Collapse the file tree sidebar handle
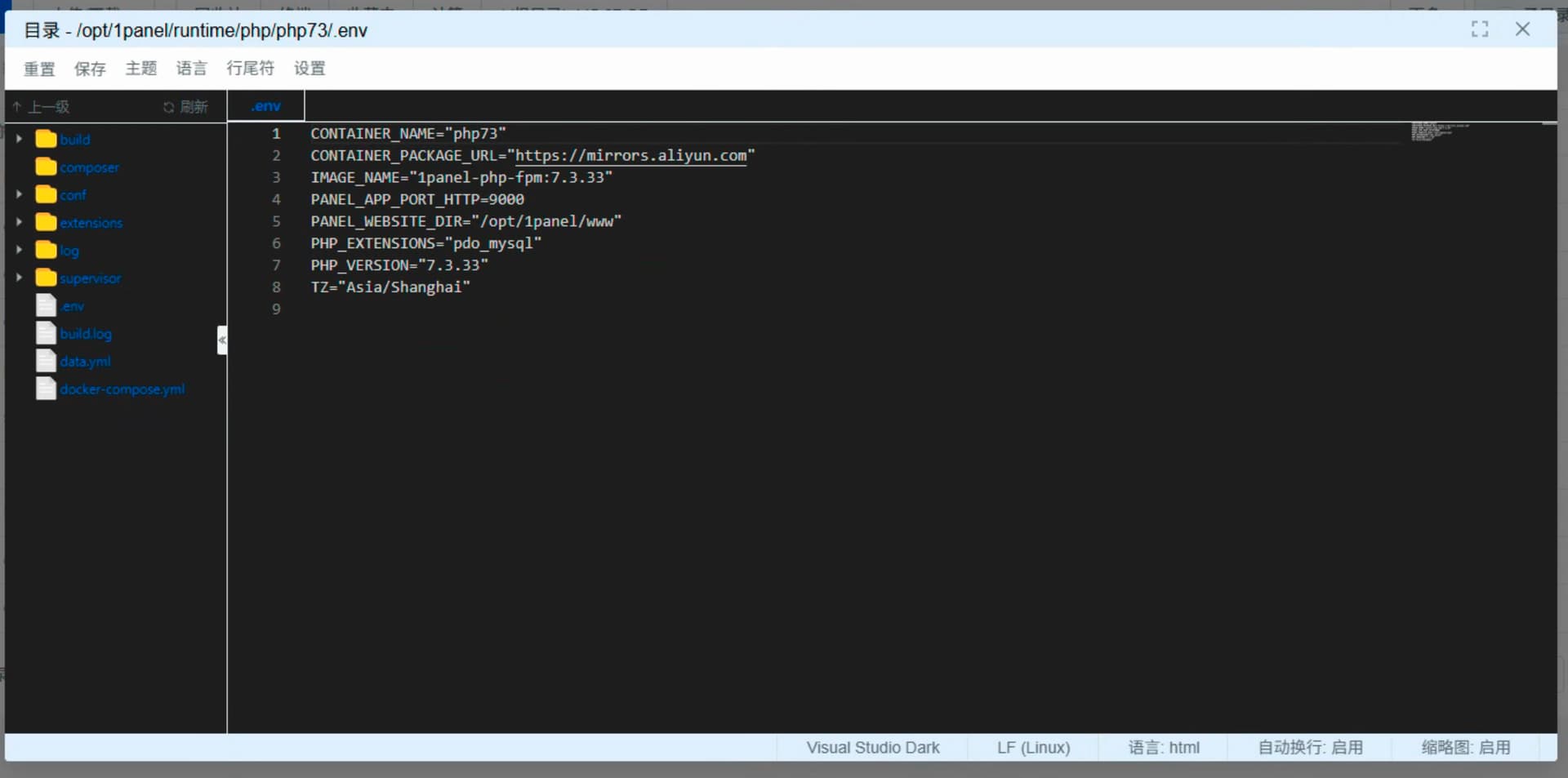The image size is (1568, 778). [221, 340]
